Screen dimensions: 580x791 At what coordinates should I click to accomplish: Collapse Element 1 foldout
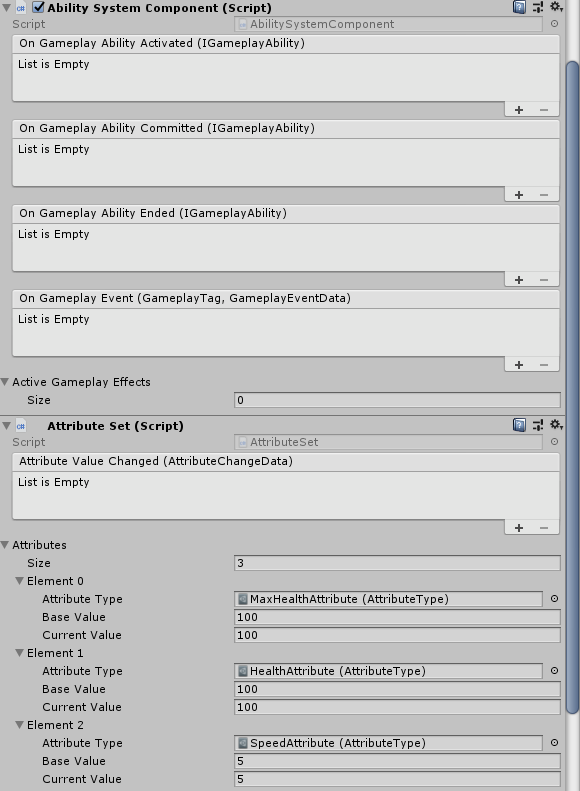[20, 653]
